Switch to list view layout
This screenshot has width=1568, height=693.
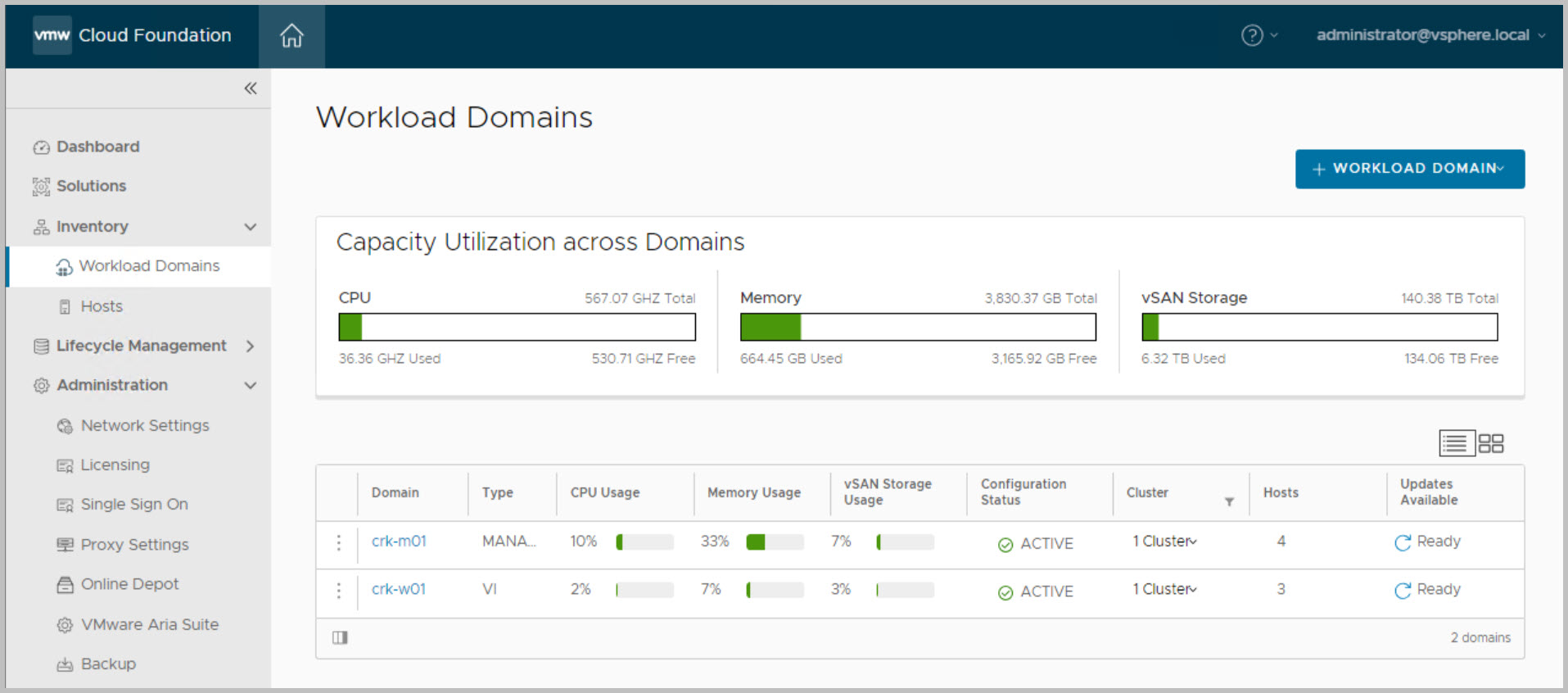pyautogui.click(x=1456, y=443)
